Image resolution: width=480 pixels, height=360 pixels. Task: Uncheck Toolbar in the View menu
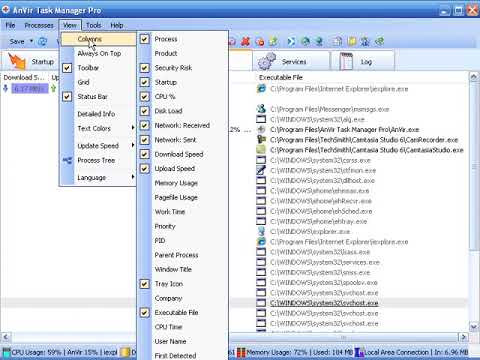tap(67, 68)
